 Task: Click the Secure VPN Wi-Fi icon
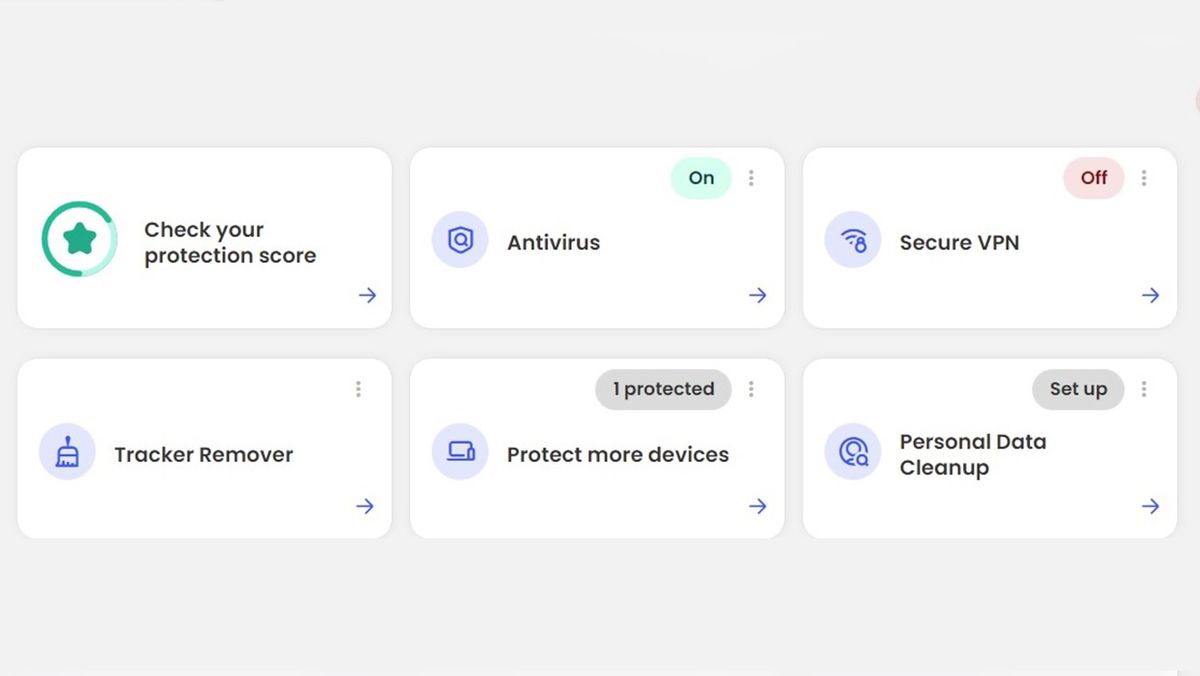click(852, 241)
